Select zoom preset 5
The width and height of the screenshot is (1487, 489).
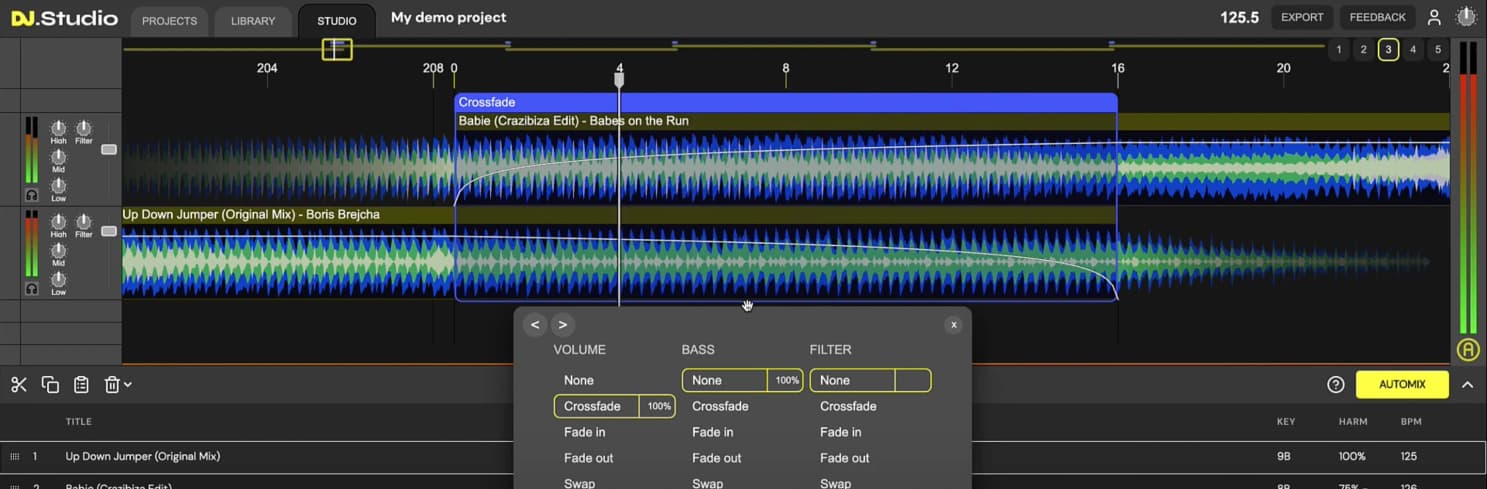(1438, 49)
